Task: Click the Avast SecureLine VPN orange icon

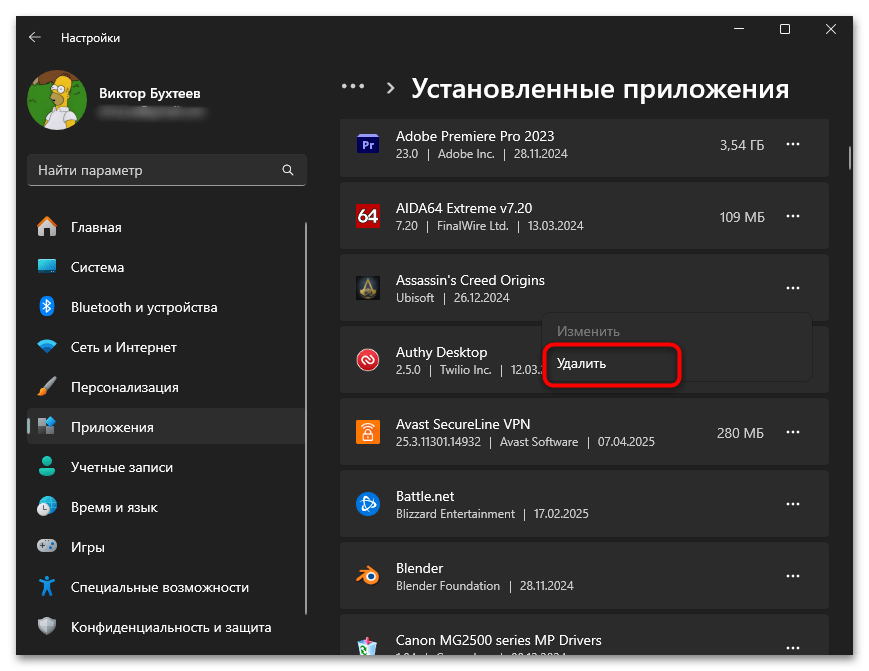Action: [368, 432]
